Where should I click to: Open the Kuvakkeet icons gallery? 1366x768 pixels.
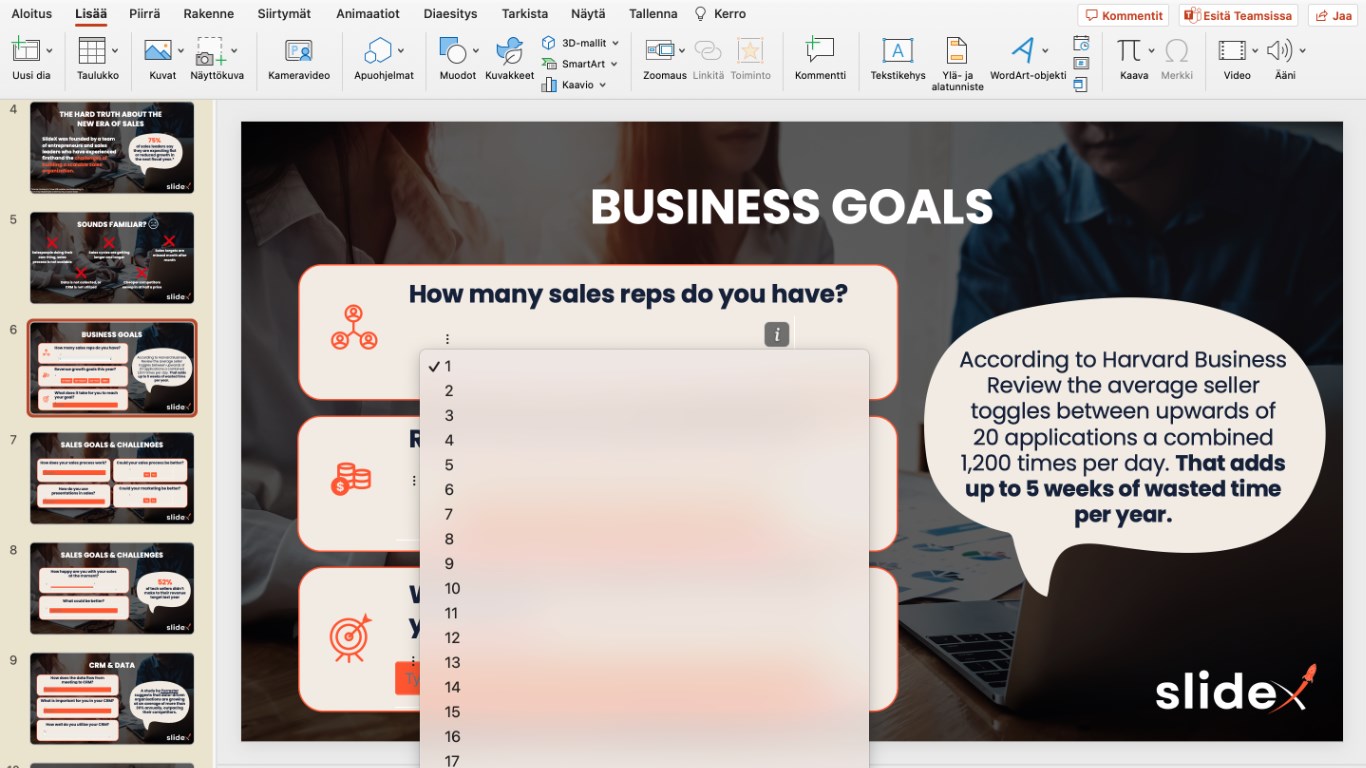point(510,59)
